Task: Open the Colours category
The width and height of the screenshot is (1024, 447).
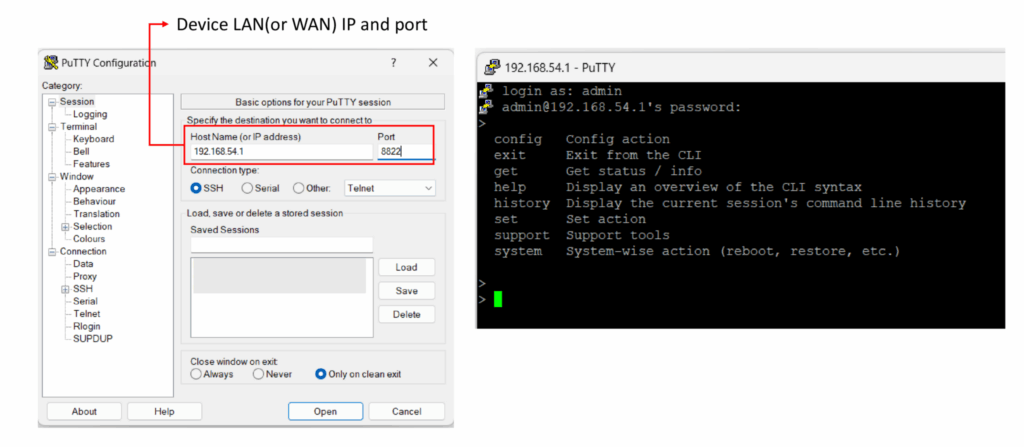Action: pos(89,239)
